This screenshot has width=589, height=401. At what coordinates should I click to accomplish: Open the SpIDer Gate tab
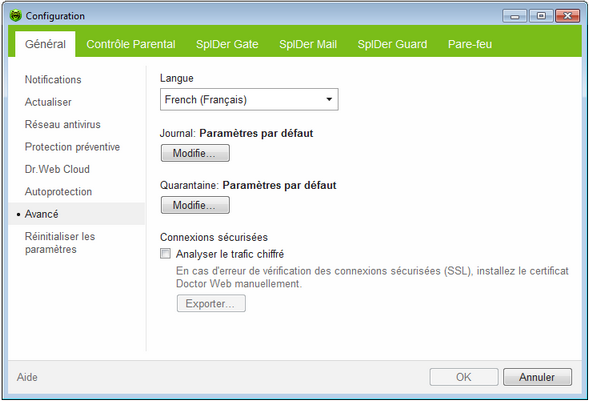227,44
